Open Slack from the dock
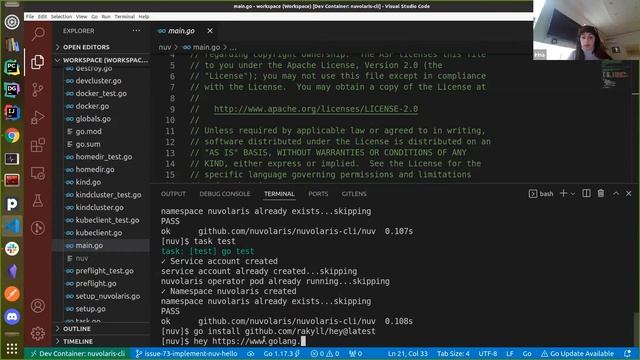 12,249
